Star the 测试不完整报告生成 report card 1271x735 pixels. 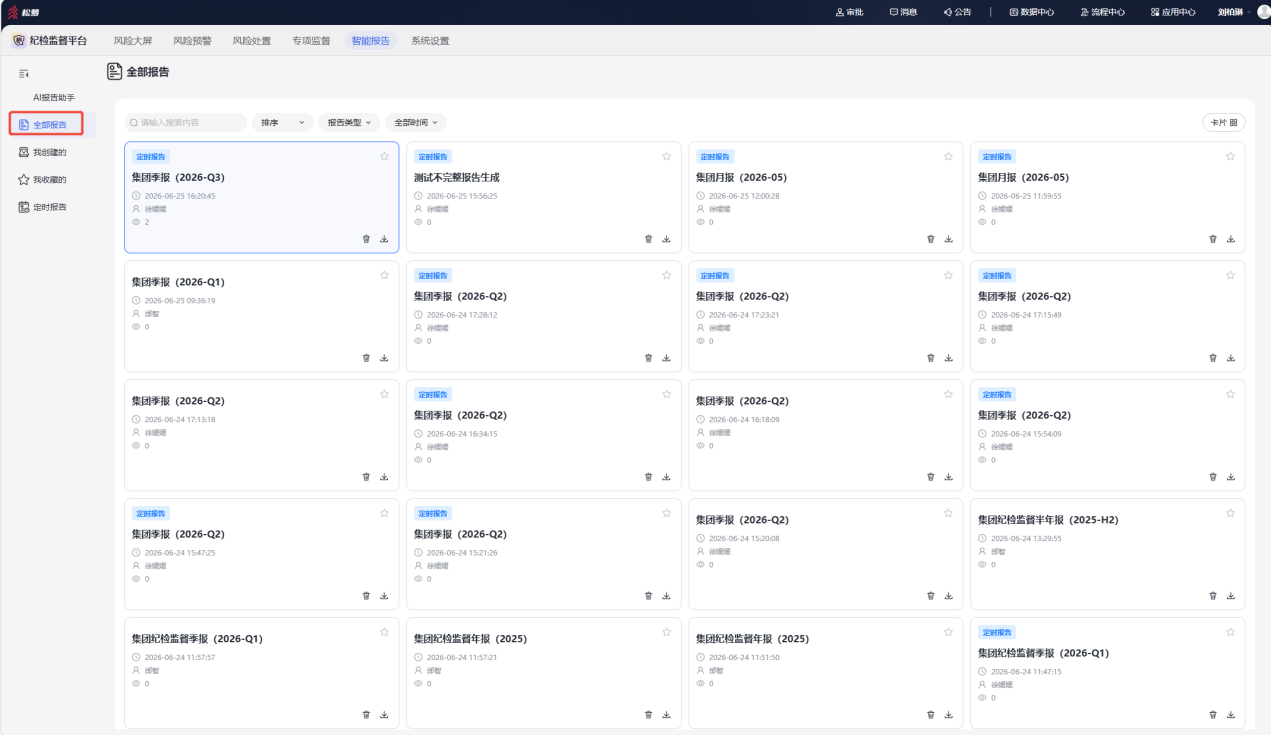pos(667,156)
